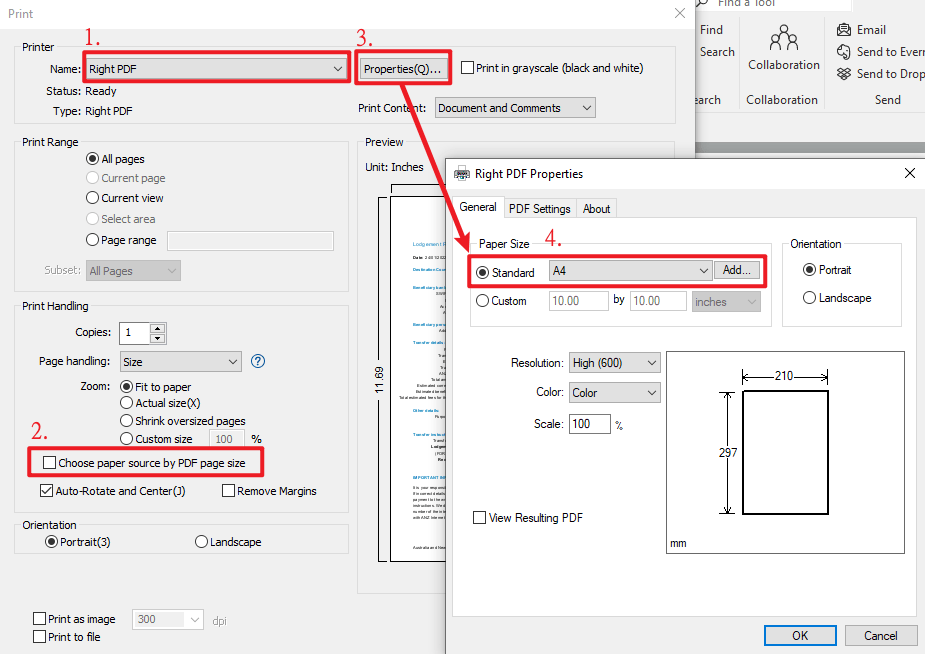Viewport: 925px width, 654px height.
Task: Enable Choose paper source by PDF page size
Action: (x=50, y=462)
